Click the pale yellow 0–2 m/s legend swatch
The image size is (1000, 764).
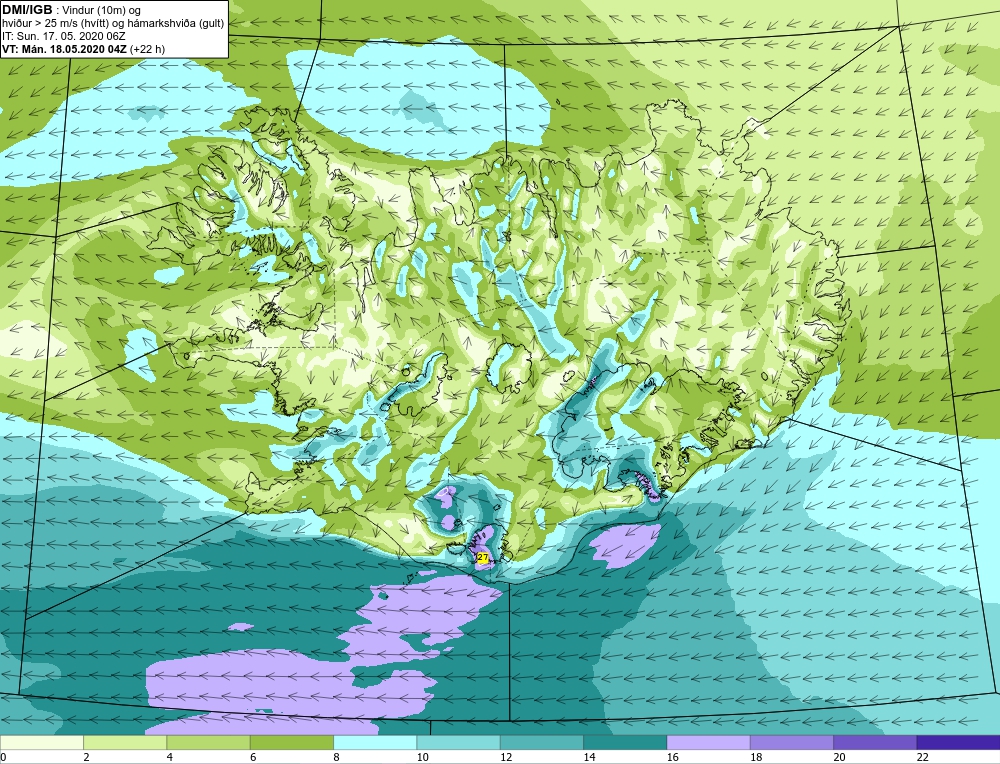41,742
